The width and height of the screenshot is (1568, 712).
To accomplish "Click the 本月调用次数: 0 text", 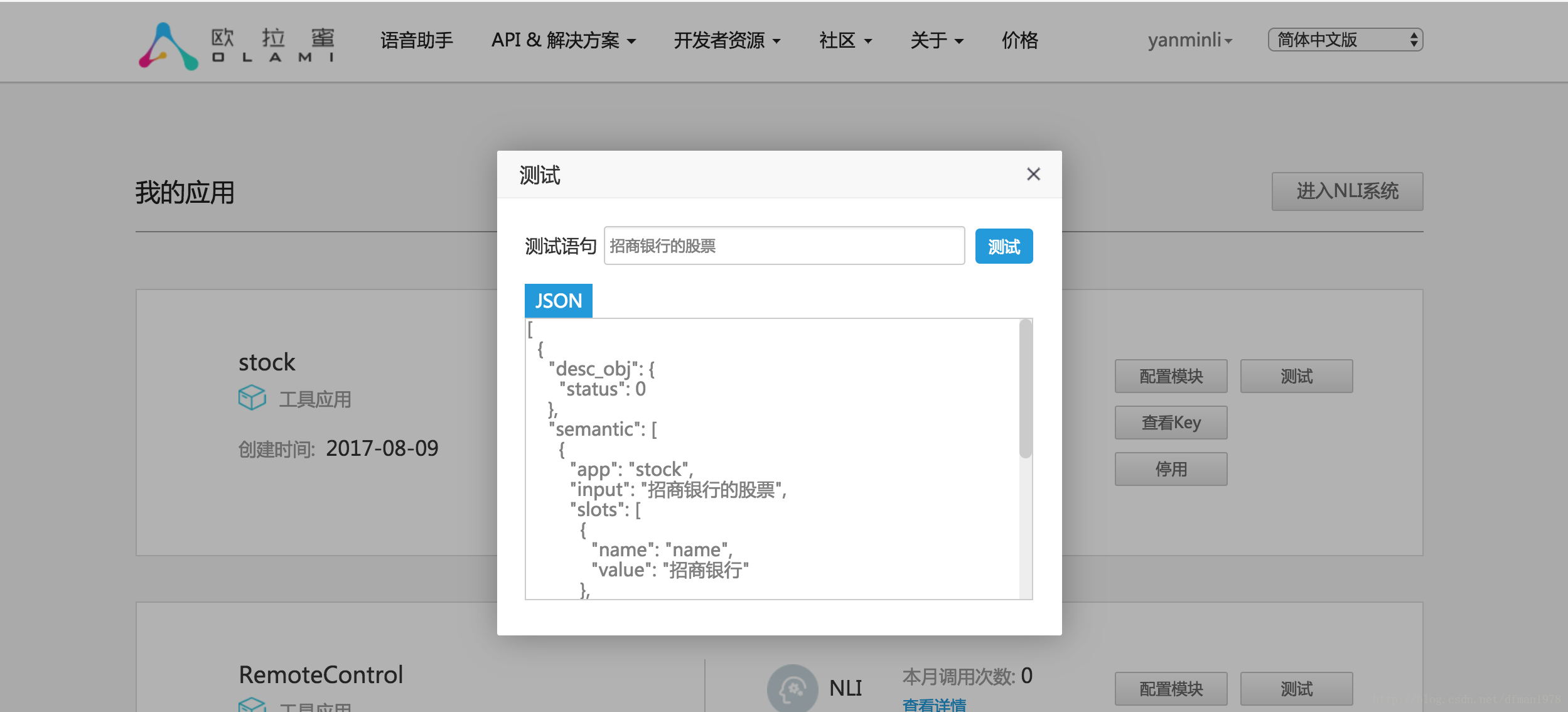I will pos(967,676).
